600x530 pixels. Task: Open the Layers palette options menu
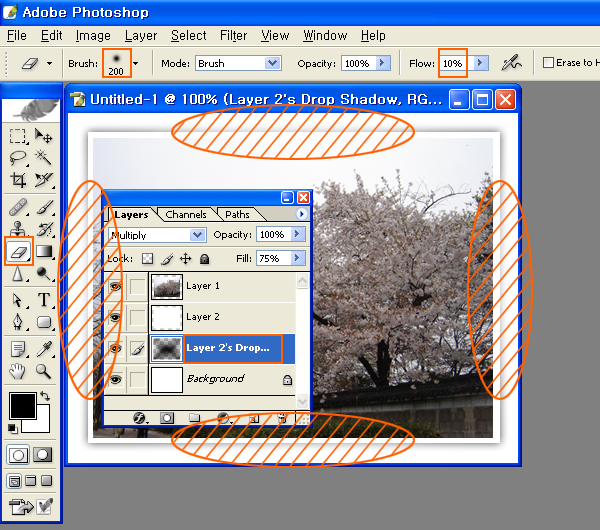click(302, 214)
